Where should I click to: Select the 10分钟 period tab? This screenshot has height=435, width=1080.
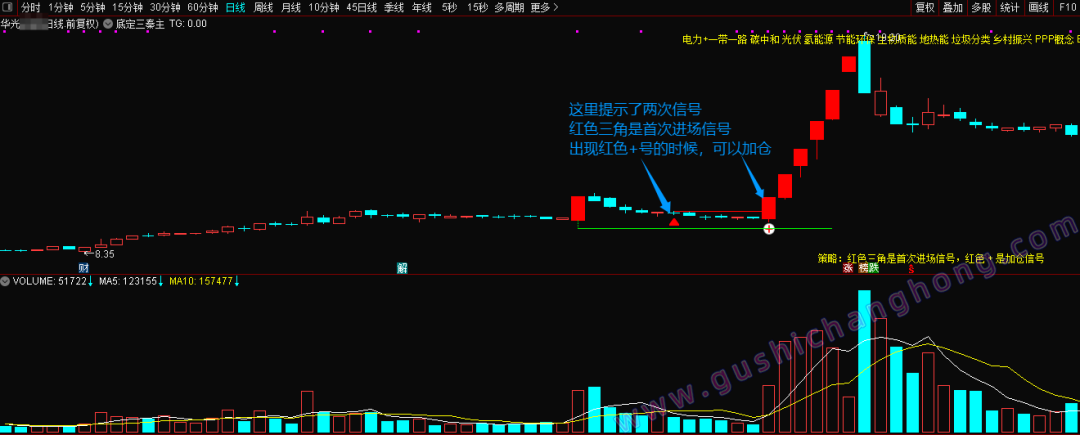324,8
